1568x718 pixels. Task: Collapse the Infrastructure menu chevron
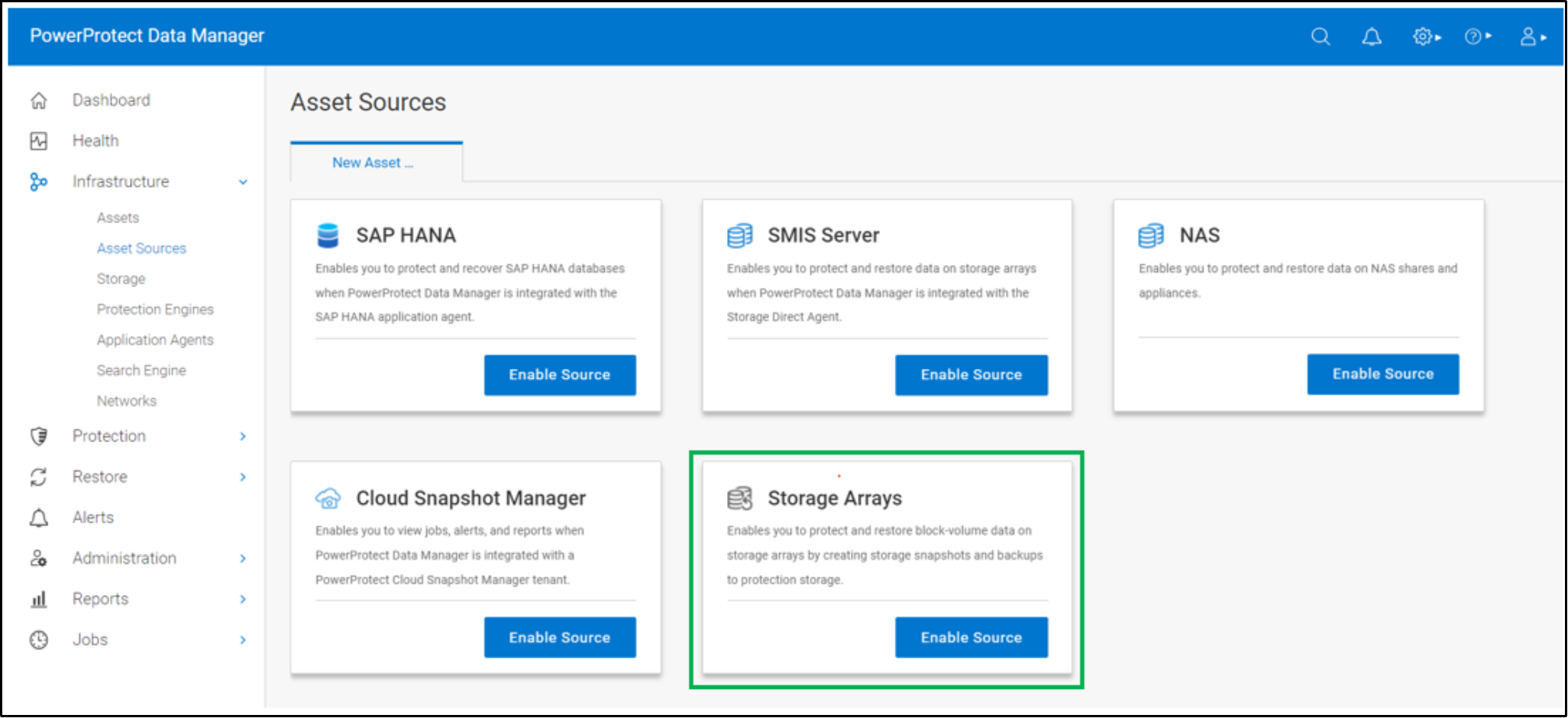[x=243, y=182]
